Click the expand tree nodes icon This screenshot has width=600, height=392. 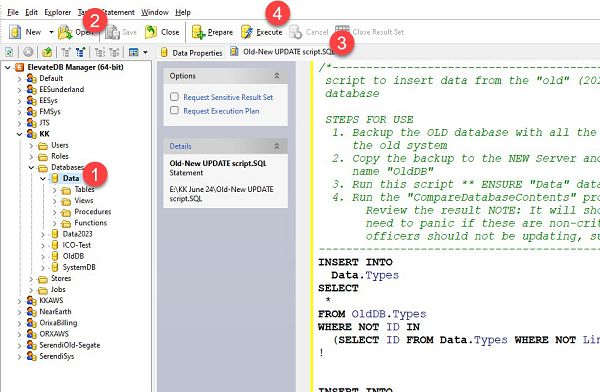click(x=66, y=52)
